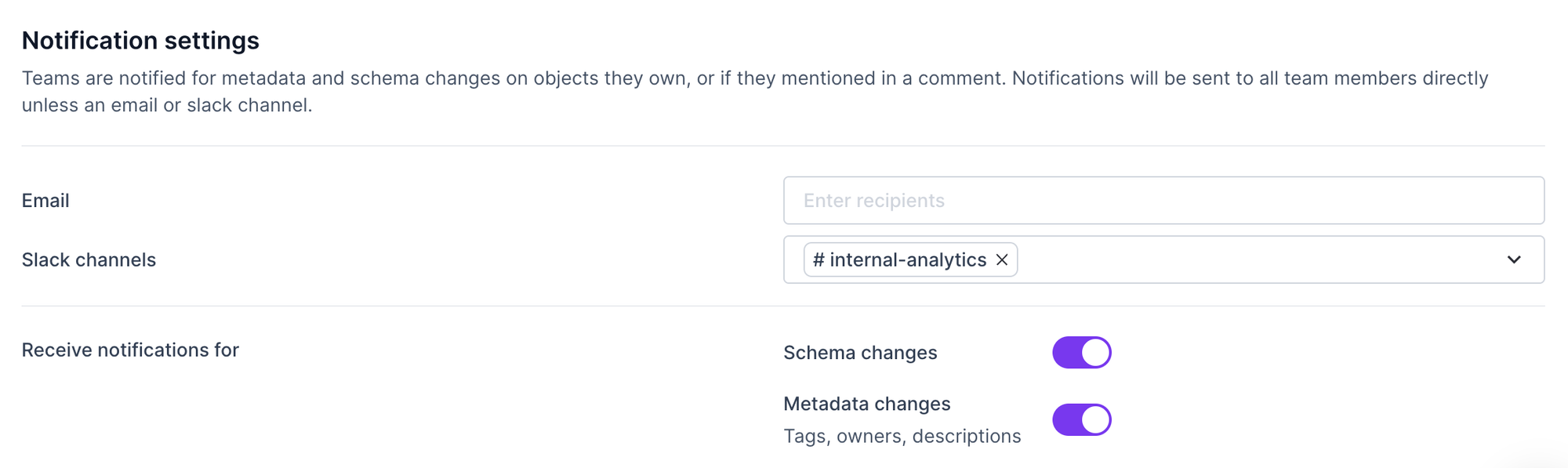Click white knob of Schema changes switch
The image size is (1568, 468).
1095,353
